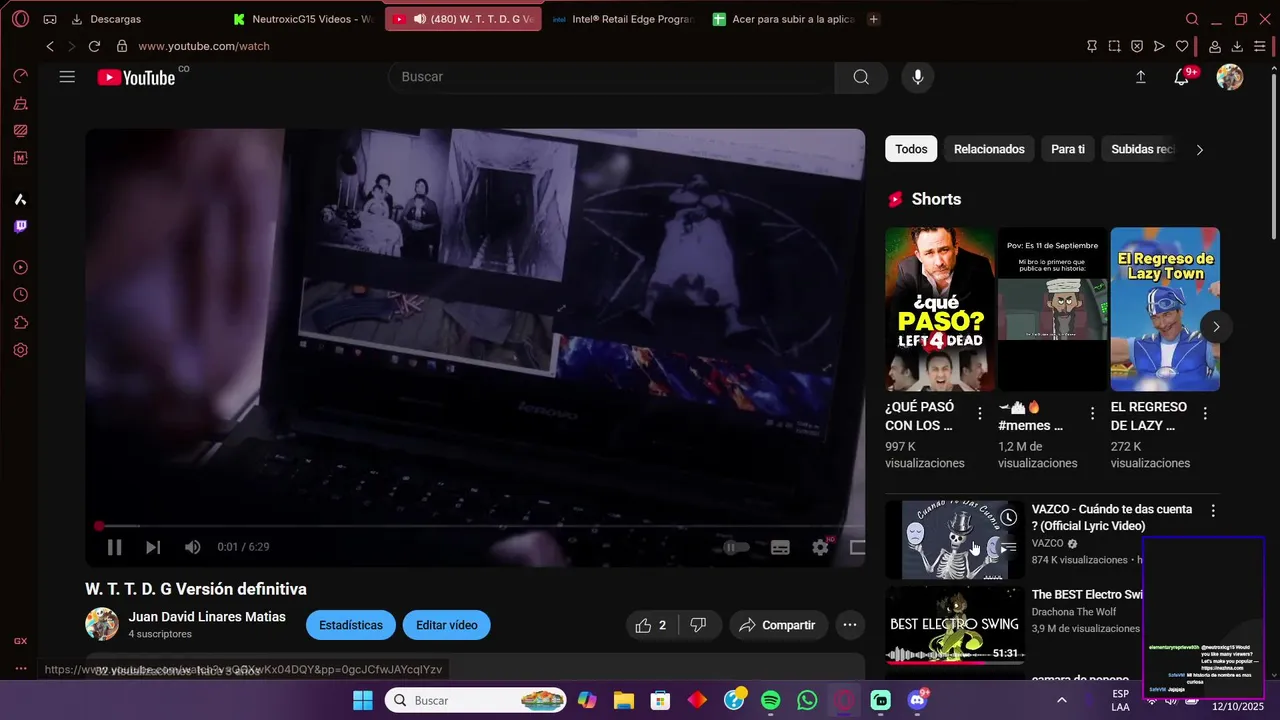Mute tab audio on YouTube tab
Viewport: 1280px width, 720px height.
[419, 19]
